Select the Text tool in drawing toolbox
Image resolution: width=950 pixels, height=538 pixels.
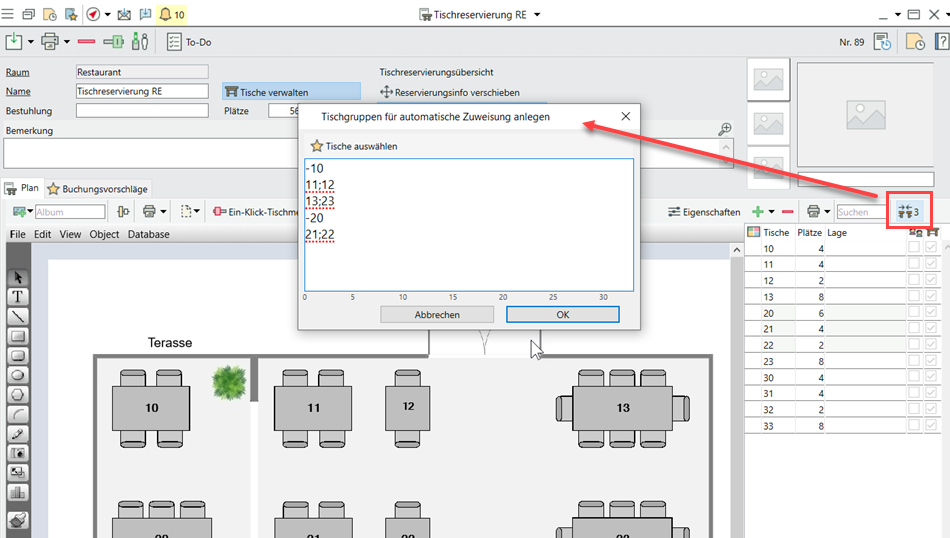point(18,297)
